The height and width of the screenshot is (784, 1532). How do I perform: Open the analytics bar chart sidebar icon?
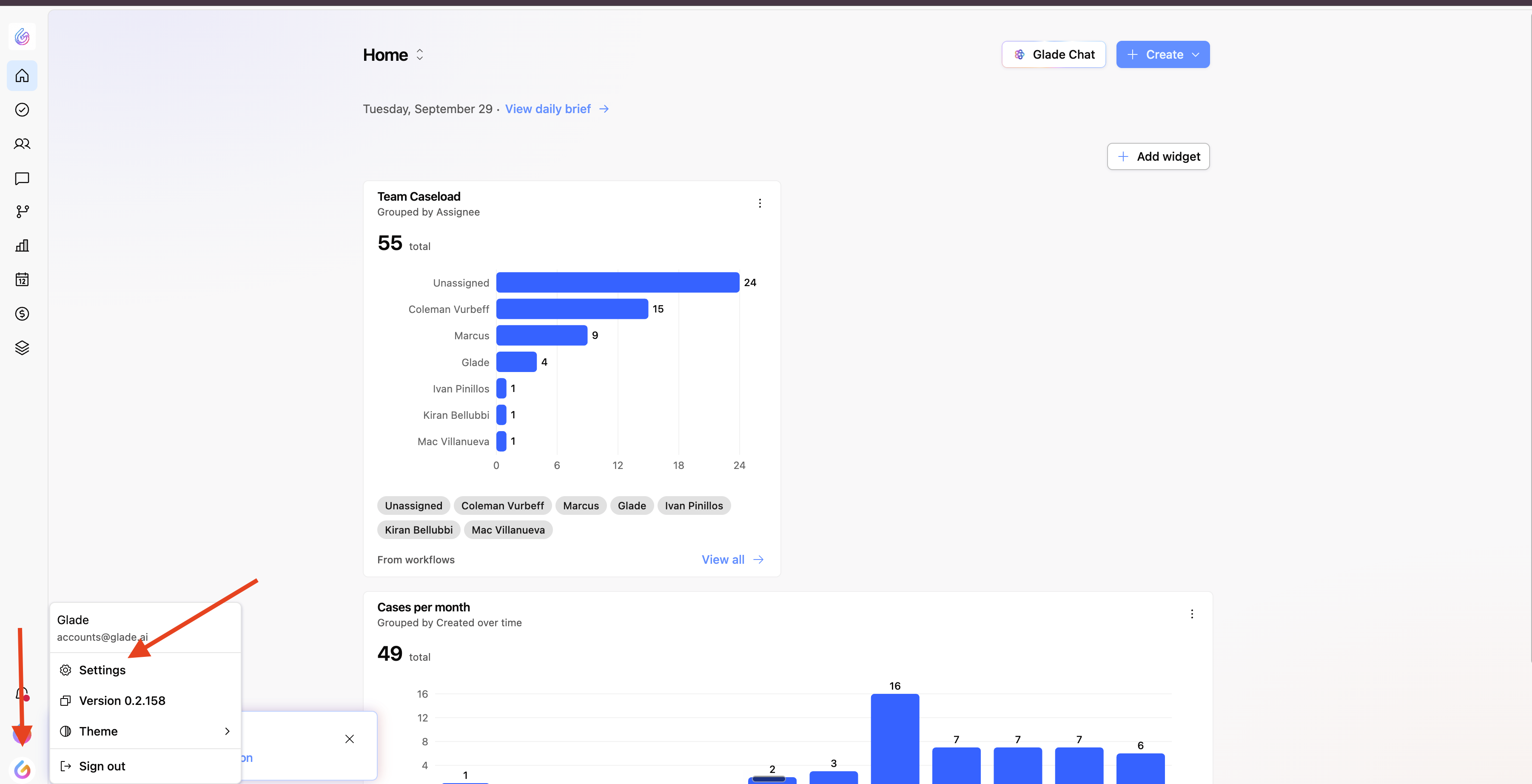[x=22, y=245]
